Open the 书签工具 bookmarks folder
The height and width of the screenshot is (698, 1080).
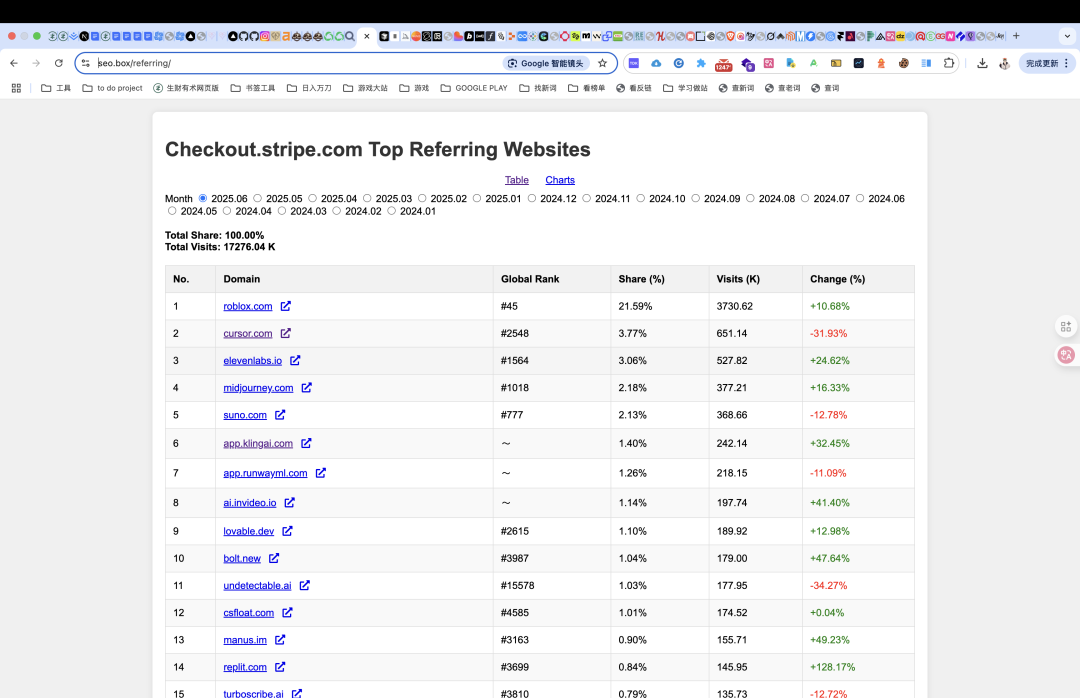click(253, 88)
